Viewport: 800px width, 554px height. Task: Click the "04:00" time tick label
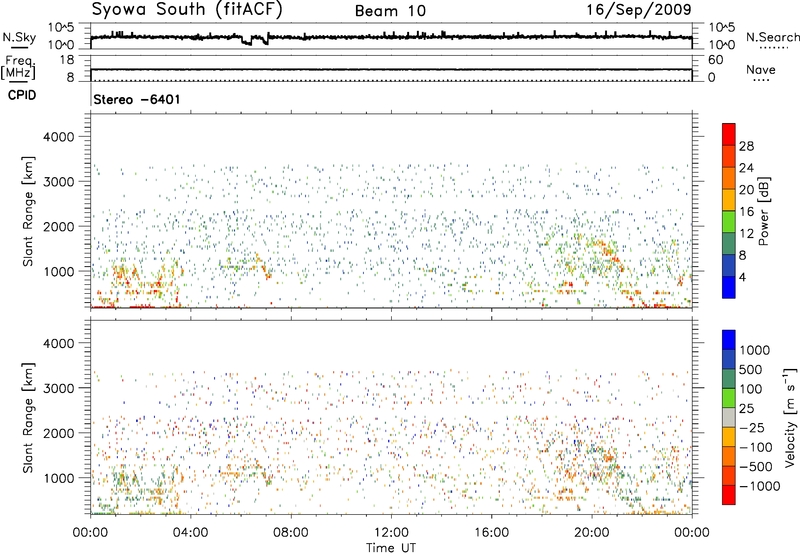coord(190,533)
